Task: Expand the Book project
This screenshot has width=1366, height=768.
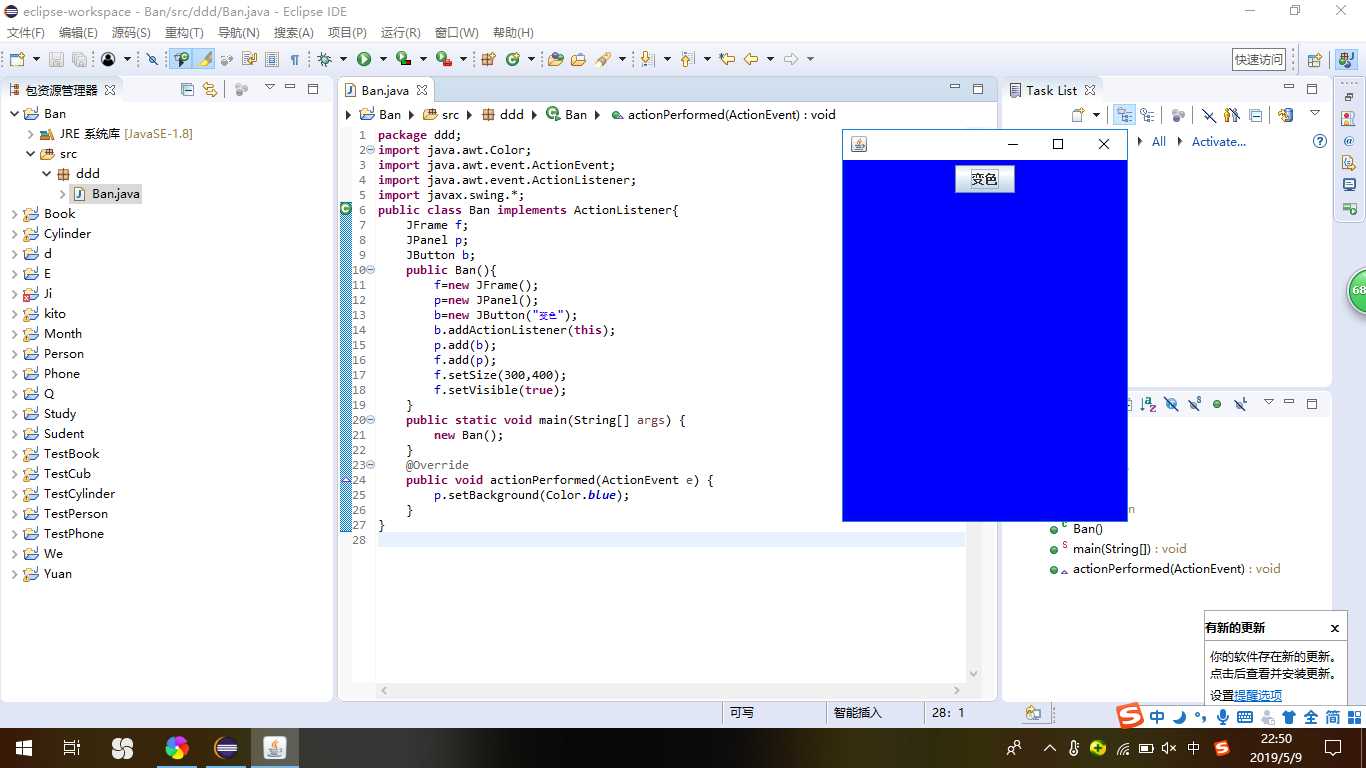Action: (14, 214)
